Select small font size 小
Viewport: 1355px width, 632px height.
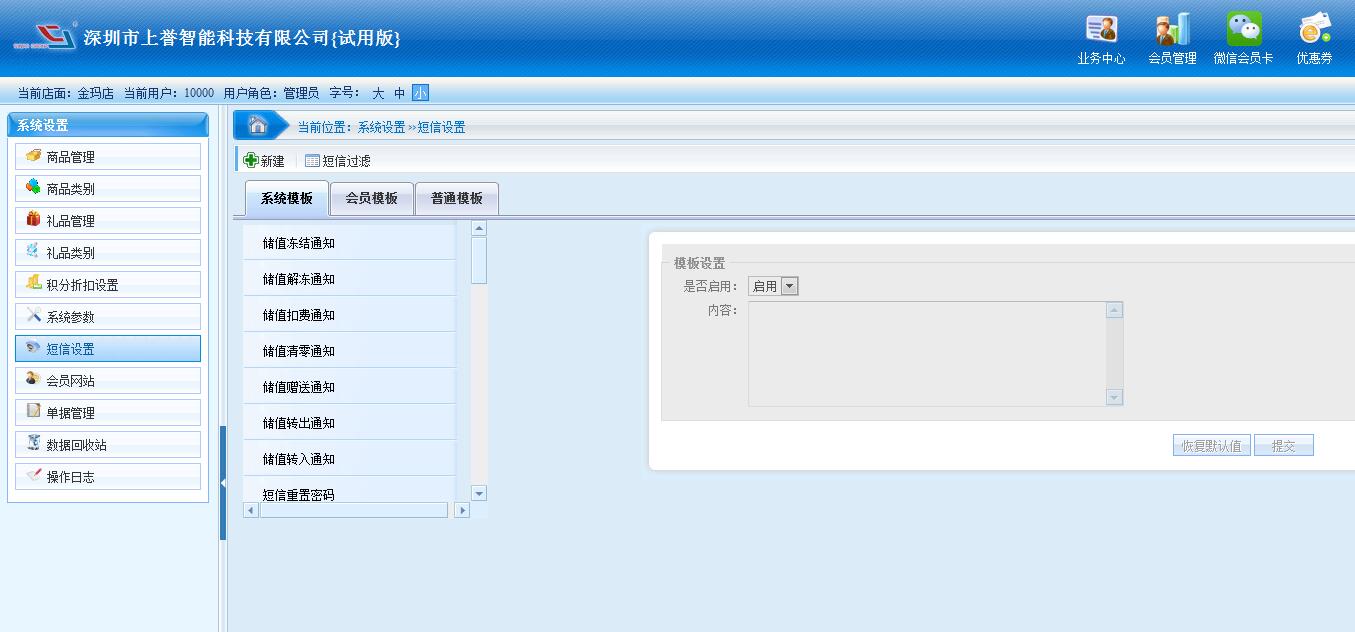[x=420, y=93]
